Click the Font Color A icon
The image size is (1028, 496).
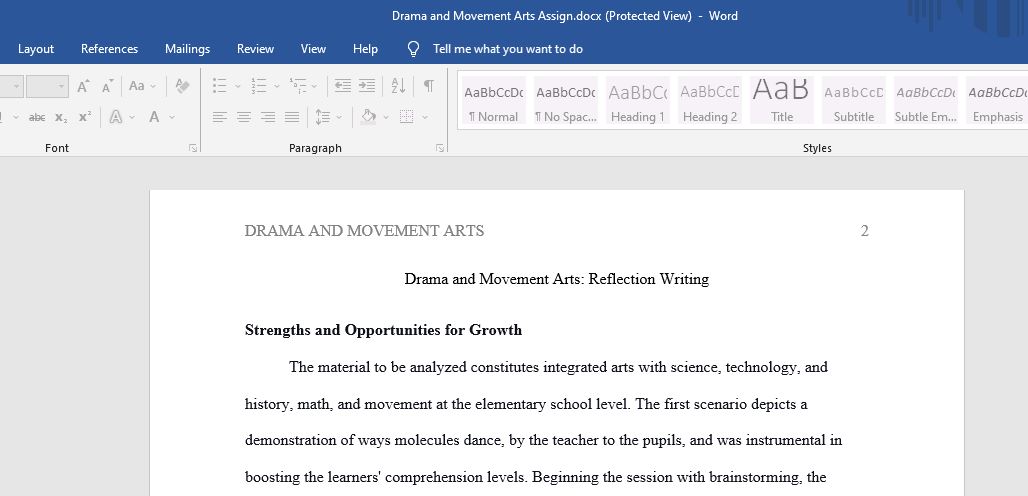[x=154, y=117]
